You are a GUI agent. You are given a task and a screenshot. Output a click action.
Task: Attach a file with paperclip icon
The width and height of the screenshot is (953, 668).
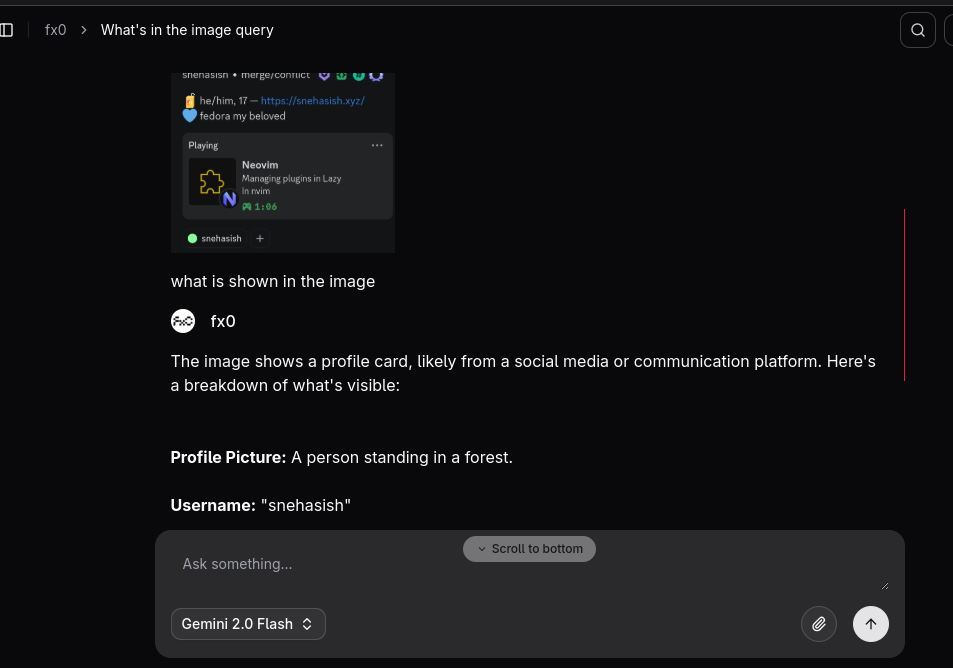819,624
